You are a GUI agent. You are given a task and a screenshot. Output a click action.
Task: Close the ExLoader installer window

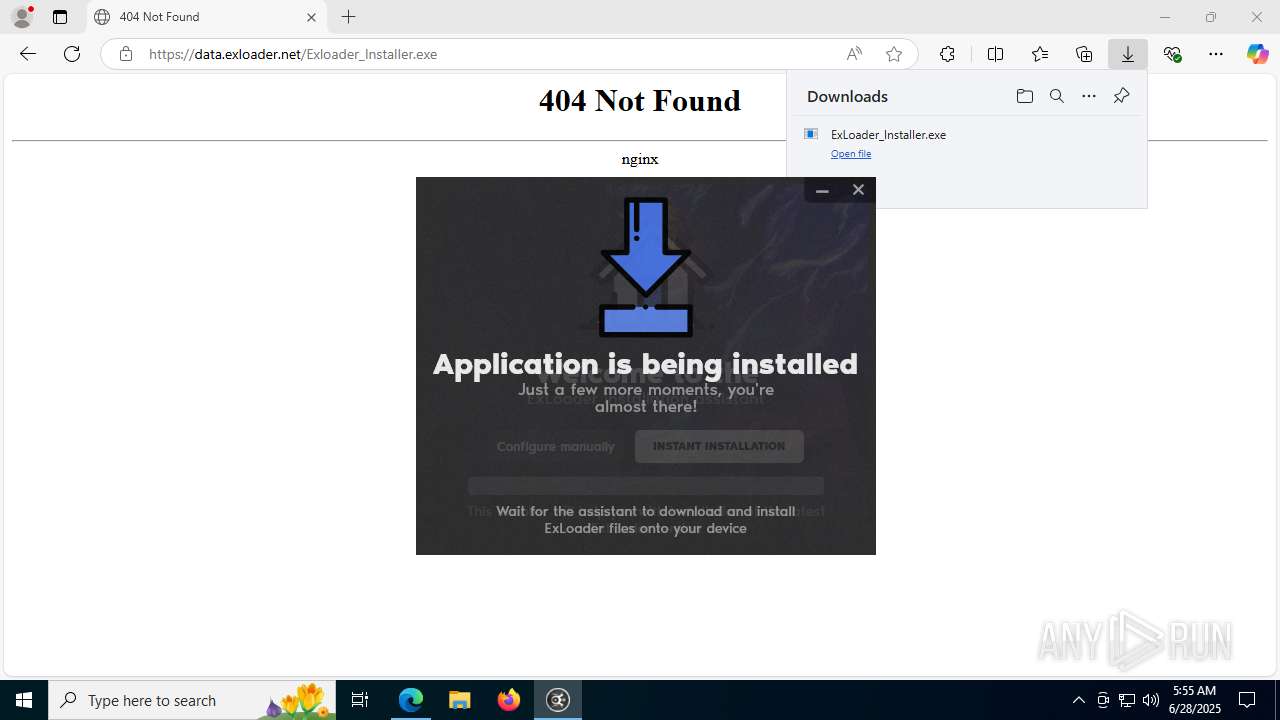tap(858, 190)
